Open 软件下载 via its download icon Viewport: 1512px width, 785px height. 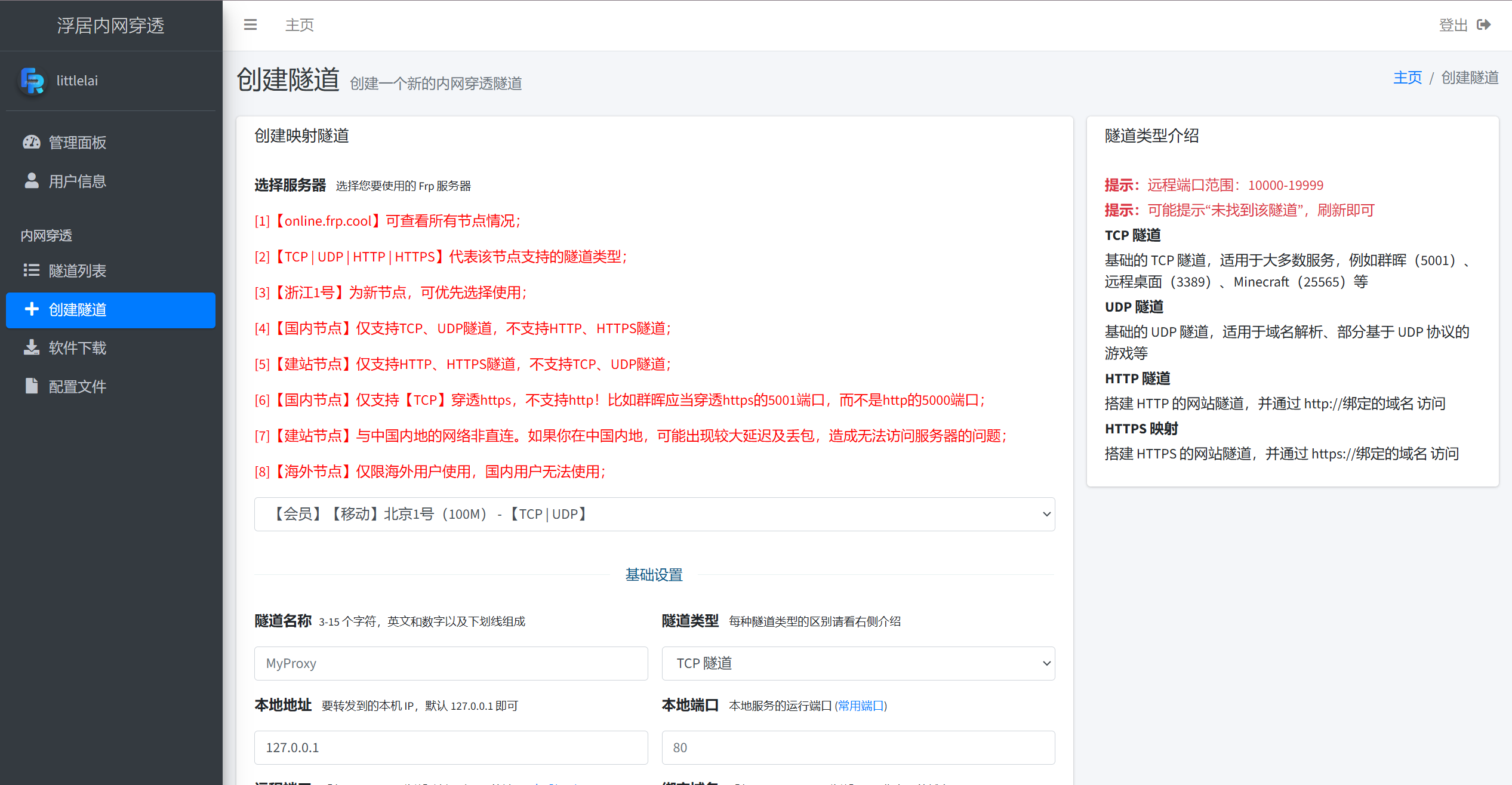pyautogui.click(x=32, y=347)
